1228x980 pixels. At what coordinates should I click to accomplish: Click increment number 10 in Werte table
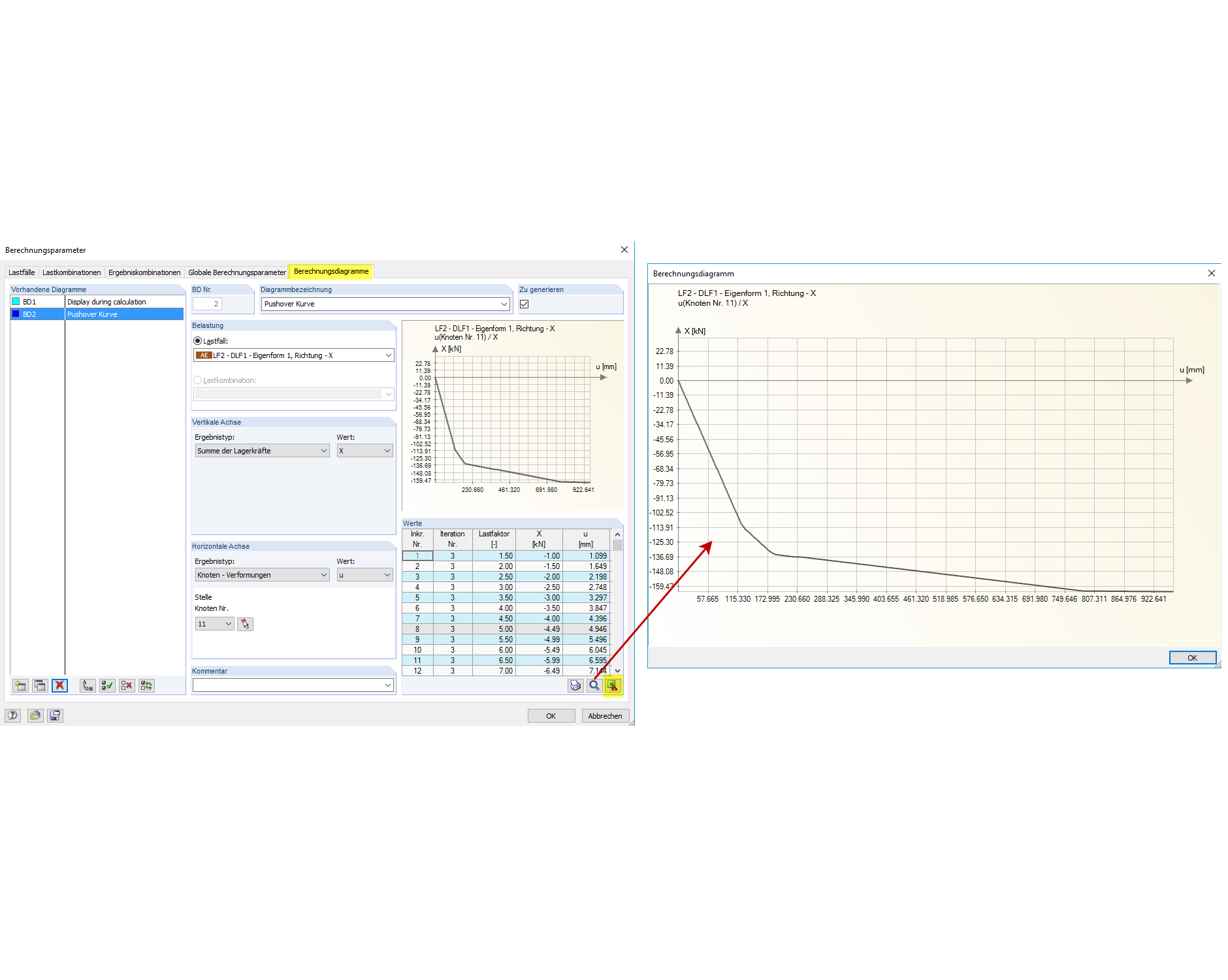[x=417, y=650]
